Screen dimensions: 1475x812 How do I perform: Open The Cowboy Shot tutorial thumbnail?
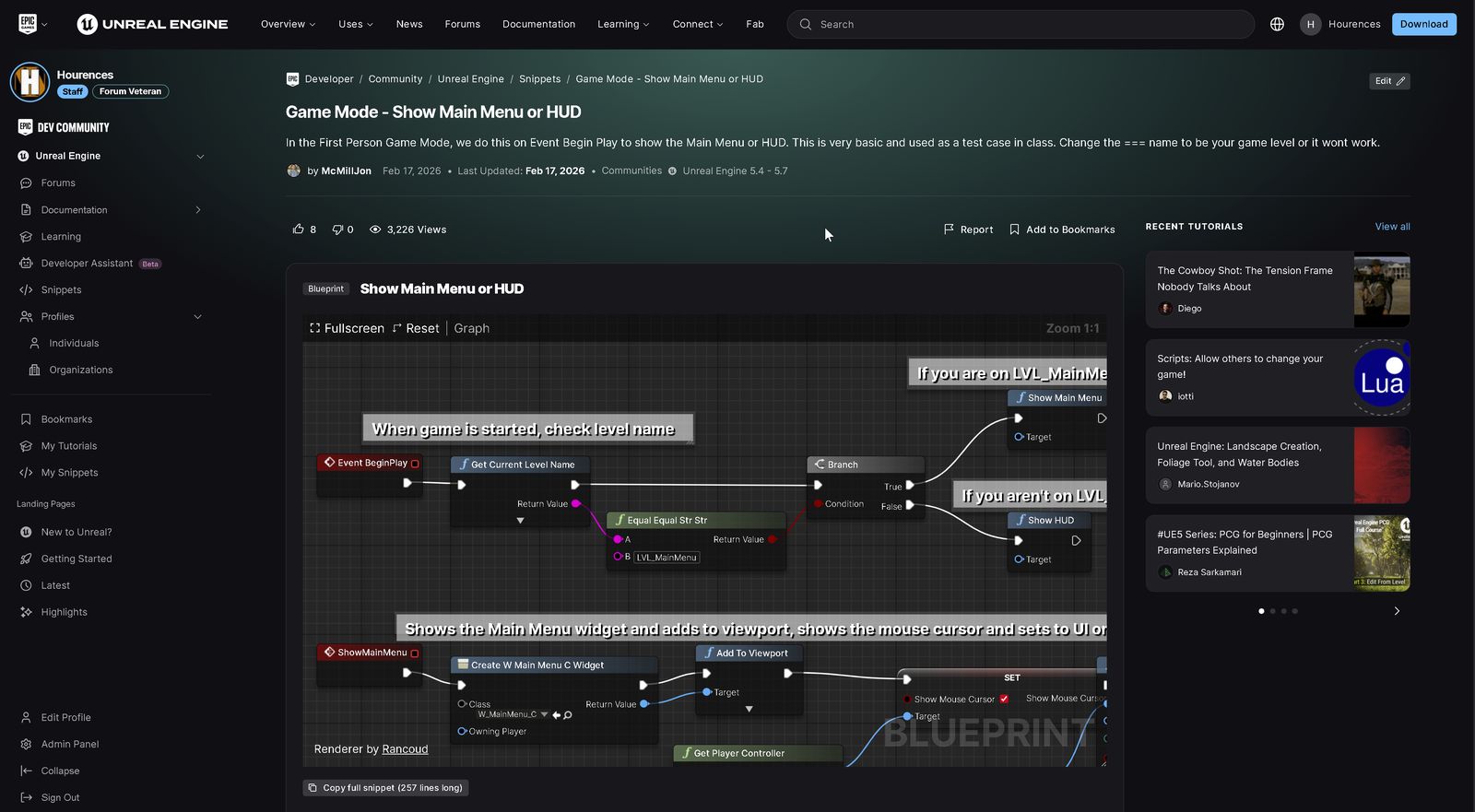[x=1381, y=289]
